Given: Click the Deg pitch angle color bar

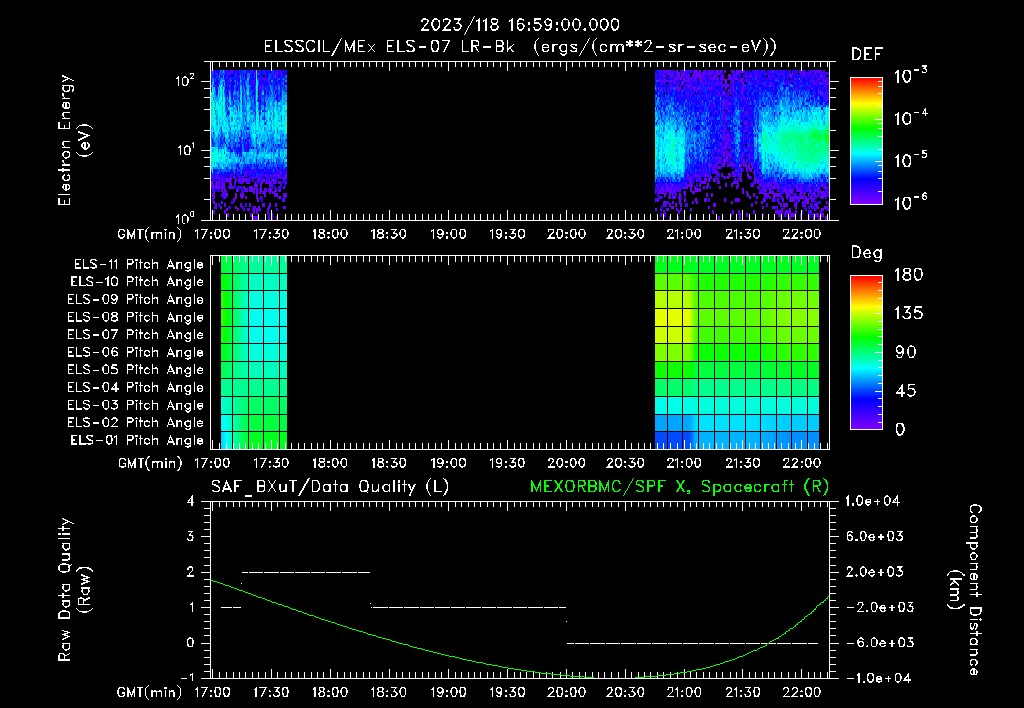Looking at the screenshot, I should (x=866, y=352).
